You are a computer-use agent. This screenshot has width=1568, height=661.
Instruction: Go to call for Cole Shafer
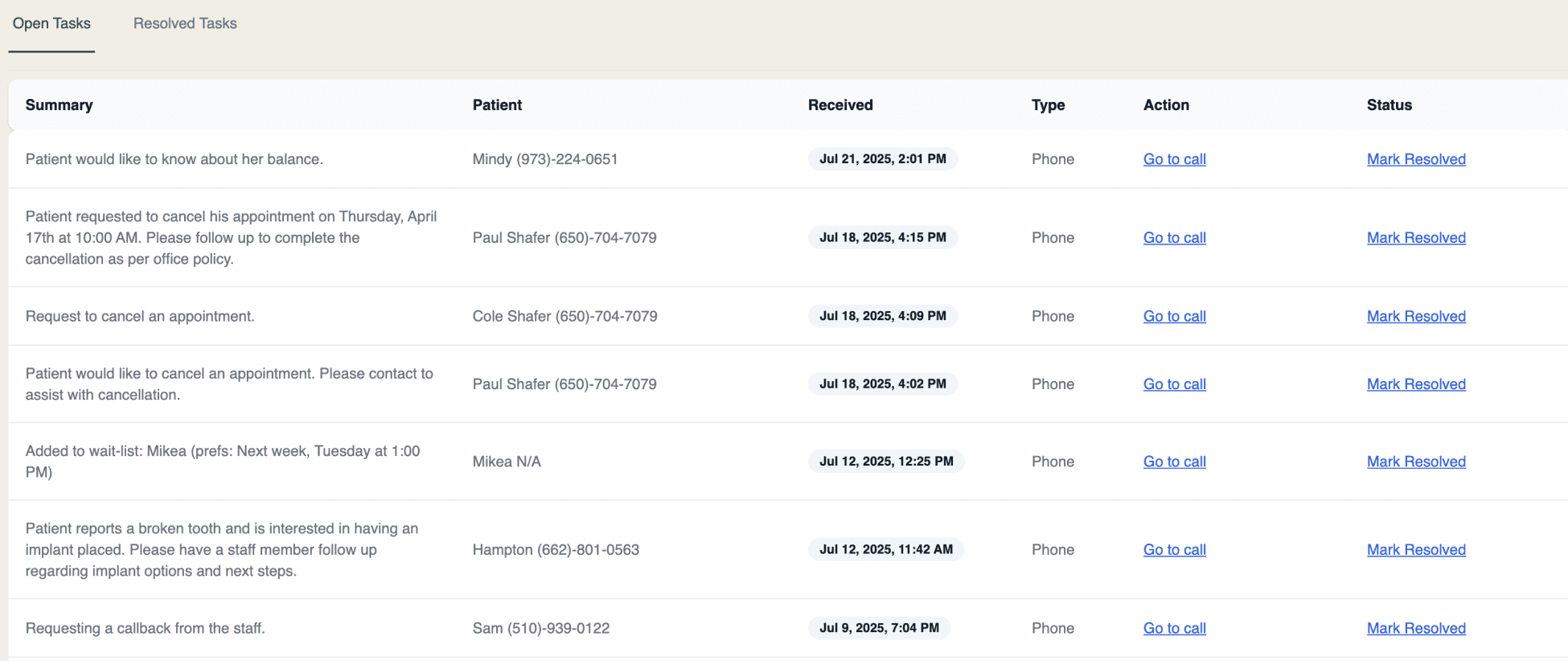point(1174,316)
